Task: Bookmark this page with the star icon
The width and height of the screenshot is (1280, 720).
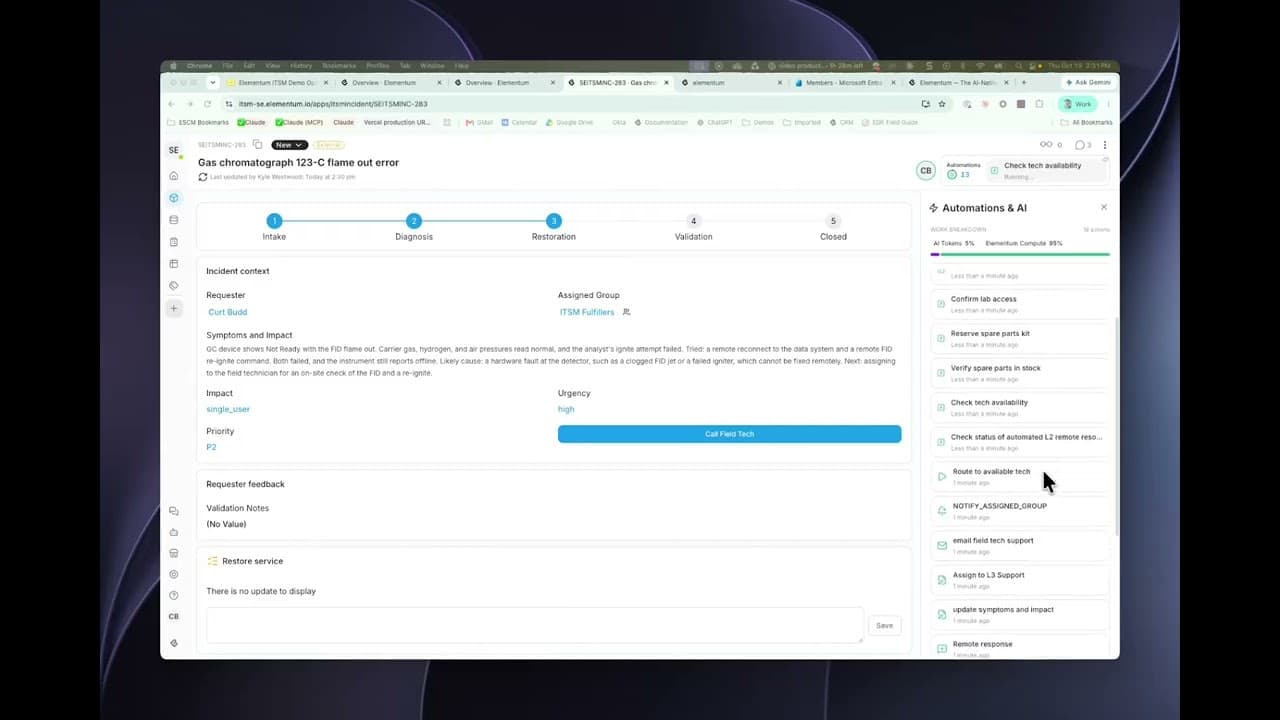Action: point(941,104)
